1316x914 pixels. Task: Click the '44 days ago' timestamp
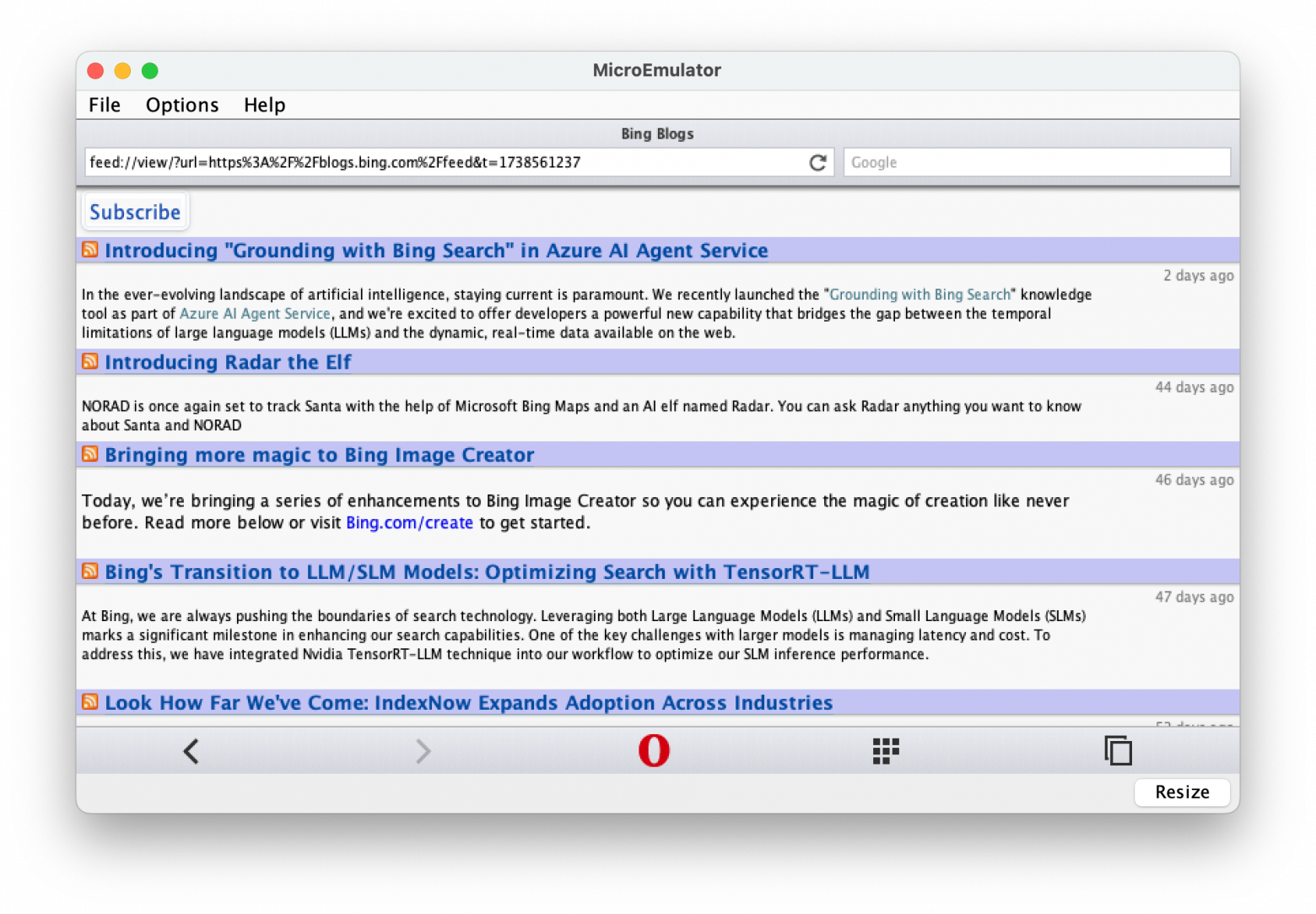tap(1194, 387)
